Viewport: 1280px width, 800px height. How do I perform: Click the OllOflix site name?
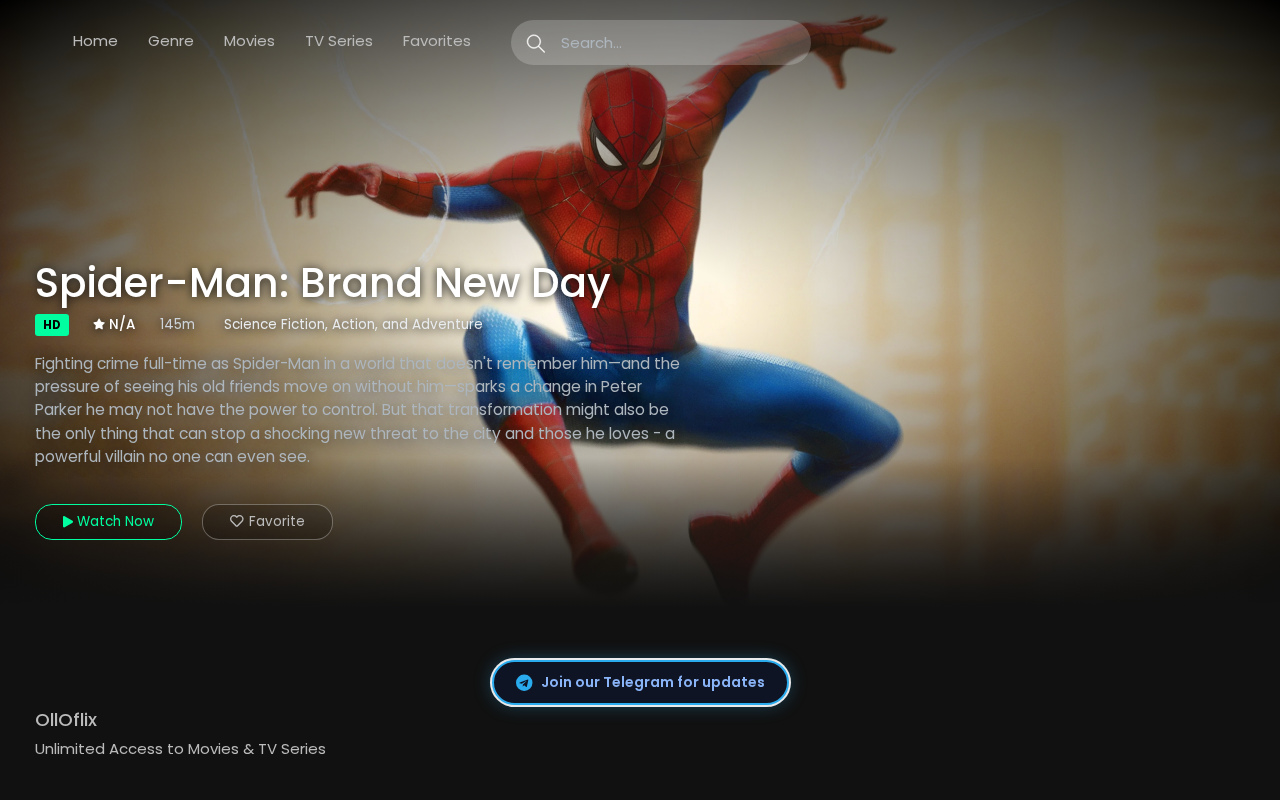coord(66,720)
